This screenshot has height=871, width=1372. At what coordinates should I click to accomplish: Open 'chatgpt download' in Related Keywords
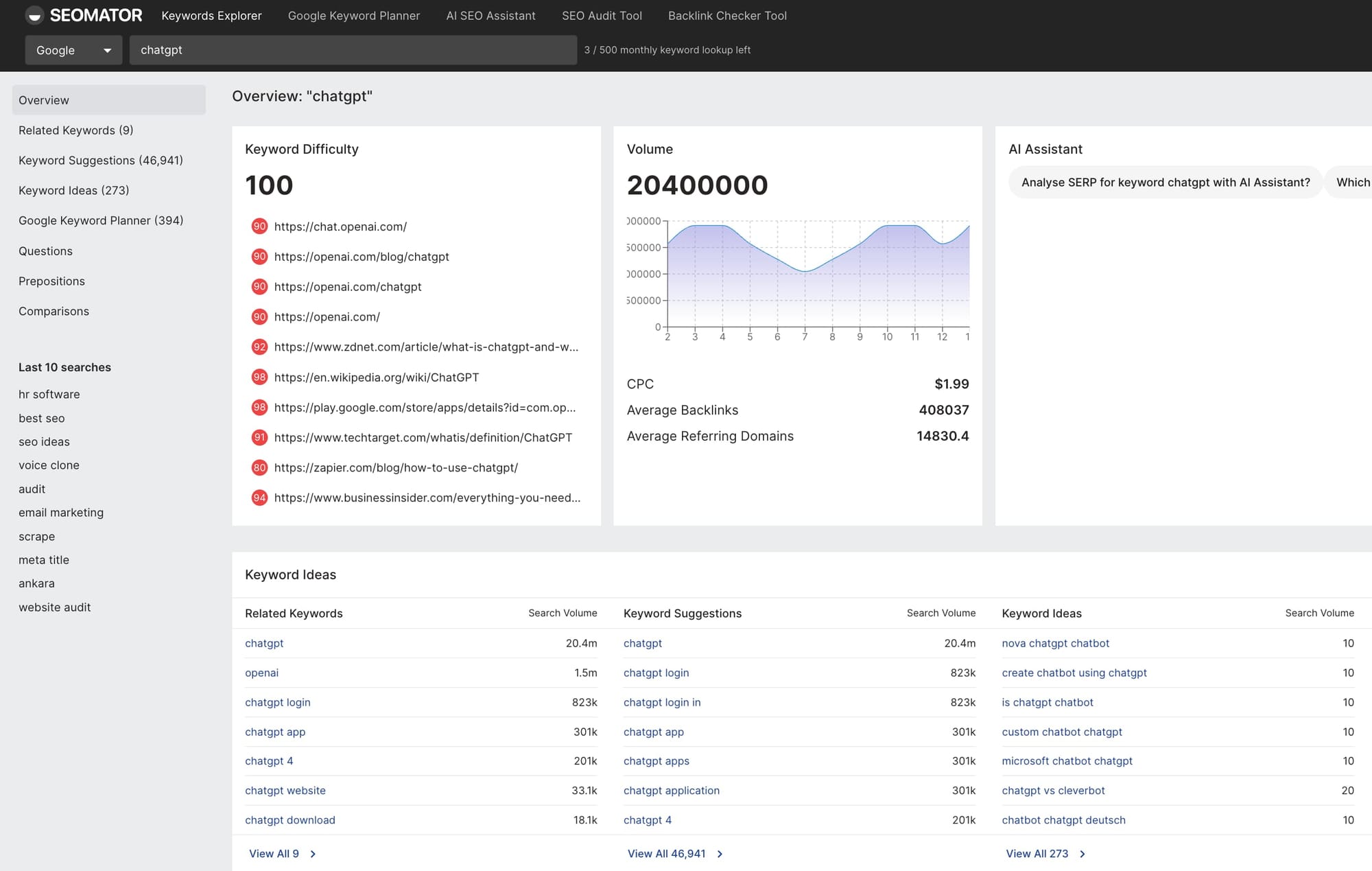pos(290,820)
